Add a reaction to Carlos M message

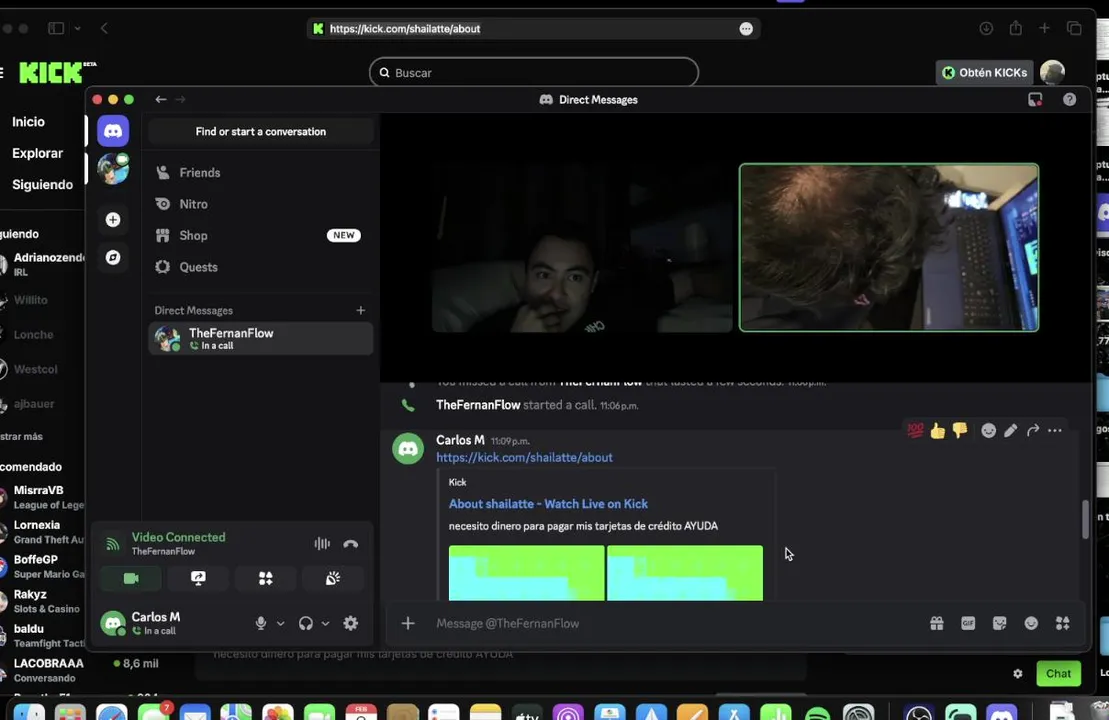point(989,430)
